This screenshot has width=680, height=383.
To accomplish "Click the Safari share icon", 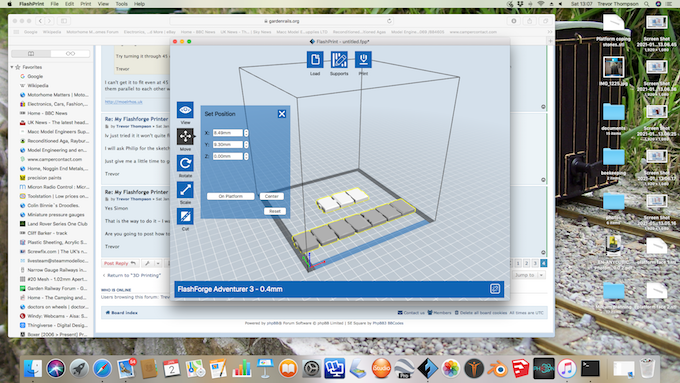I will click(x=530, y=21).
